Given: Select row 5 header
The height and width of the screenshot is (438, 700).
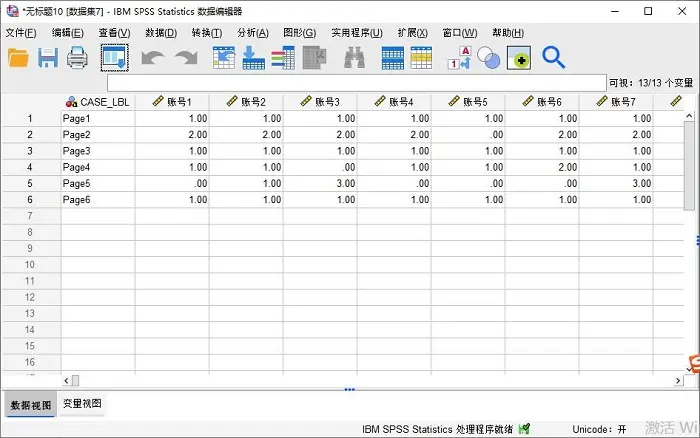Looking at the screenshot, I should pos(30,183).
